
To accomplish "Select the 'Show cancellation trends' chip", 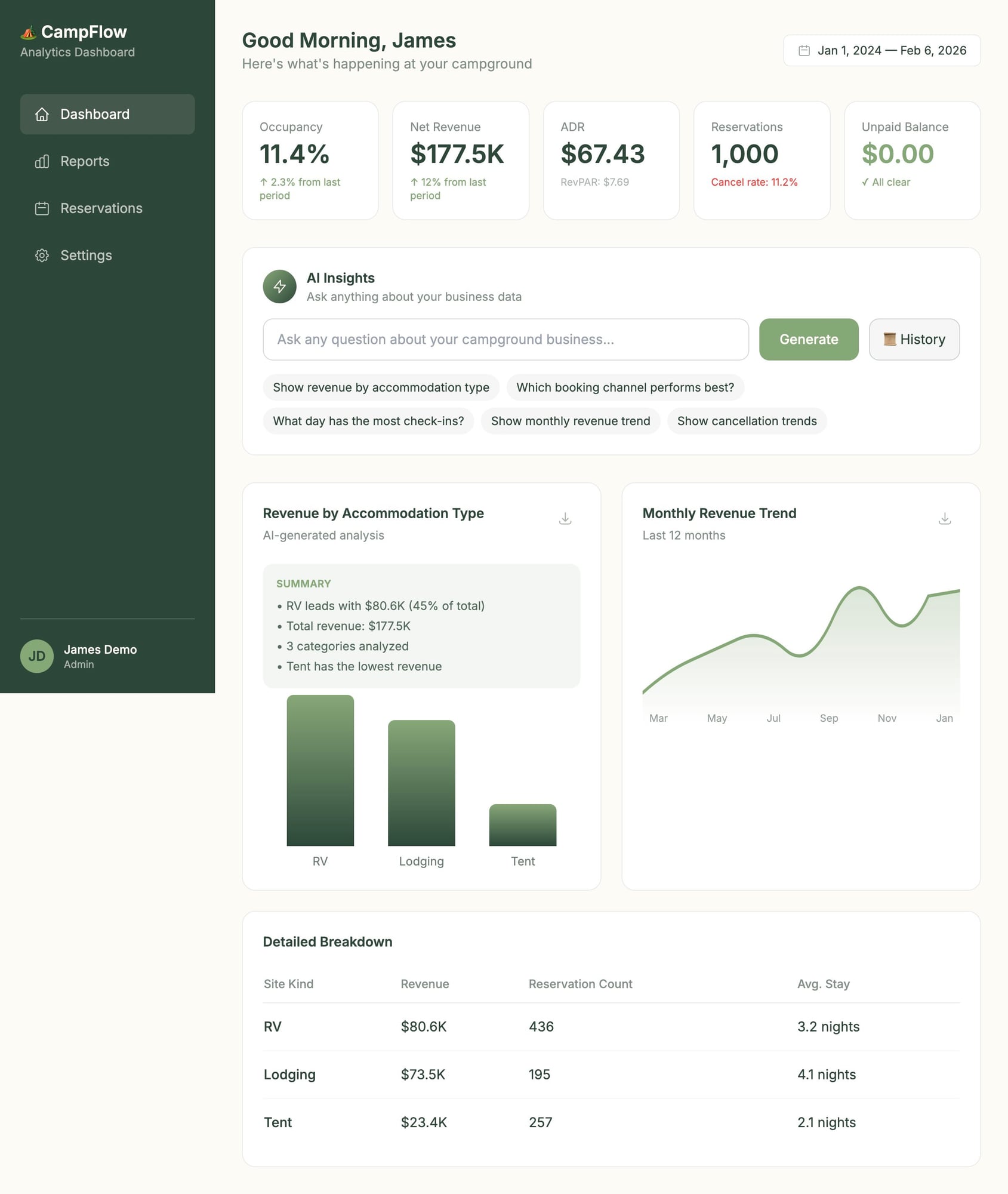I will click(x=747, y=421).
